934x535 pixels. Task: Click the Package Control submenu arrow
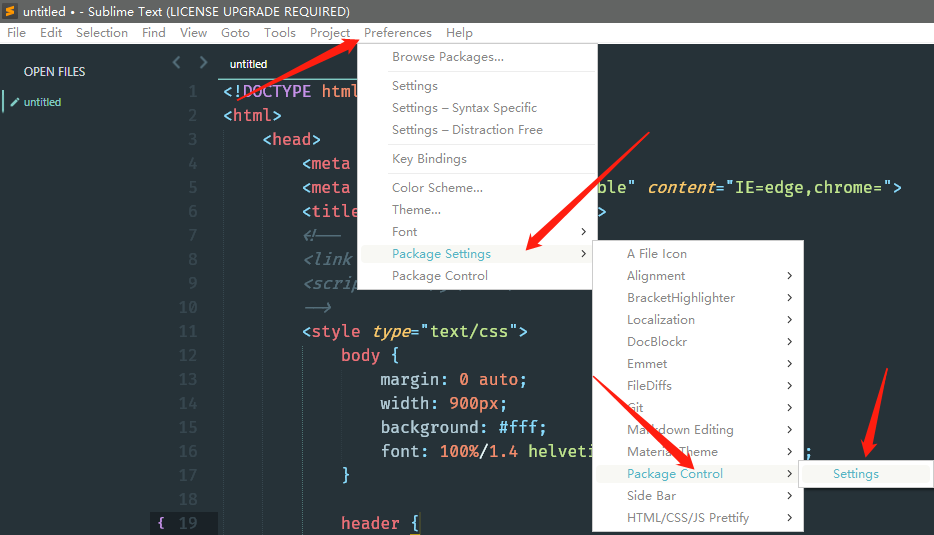789,474
